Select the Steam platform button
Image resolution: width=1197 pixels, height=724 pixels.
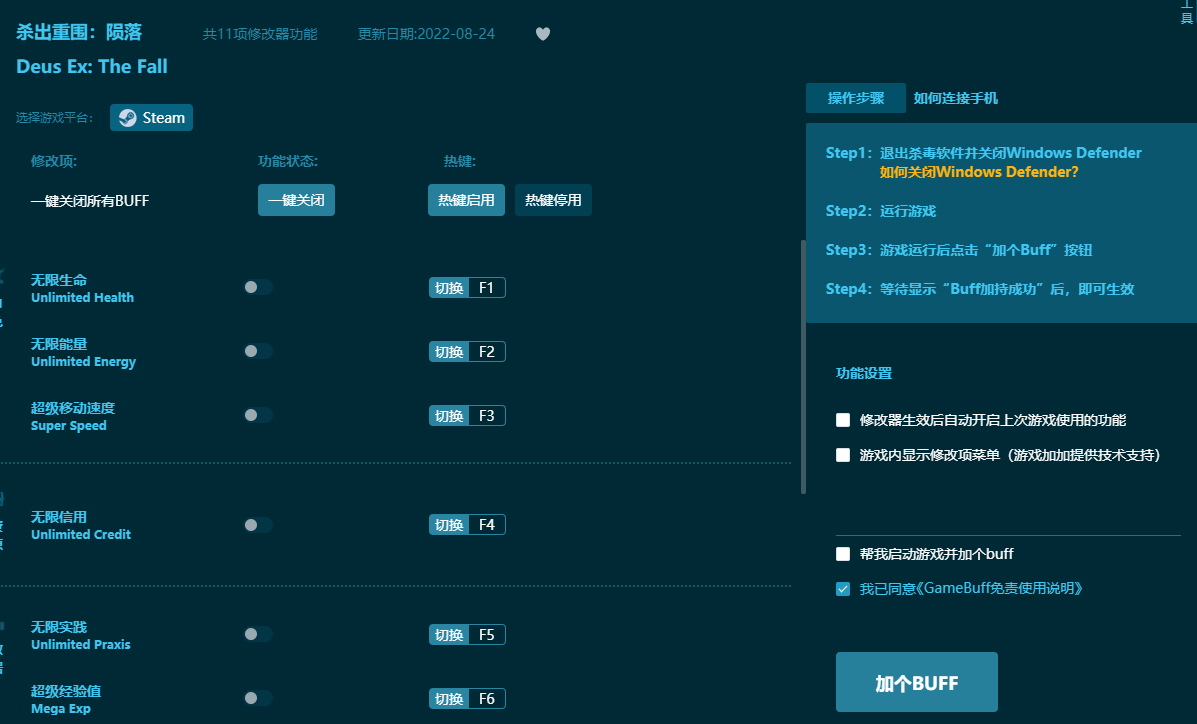click(151, 118)
